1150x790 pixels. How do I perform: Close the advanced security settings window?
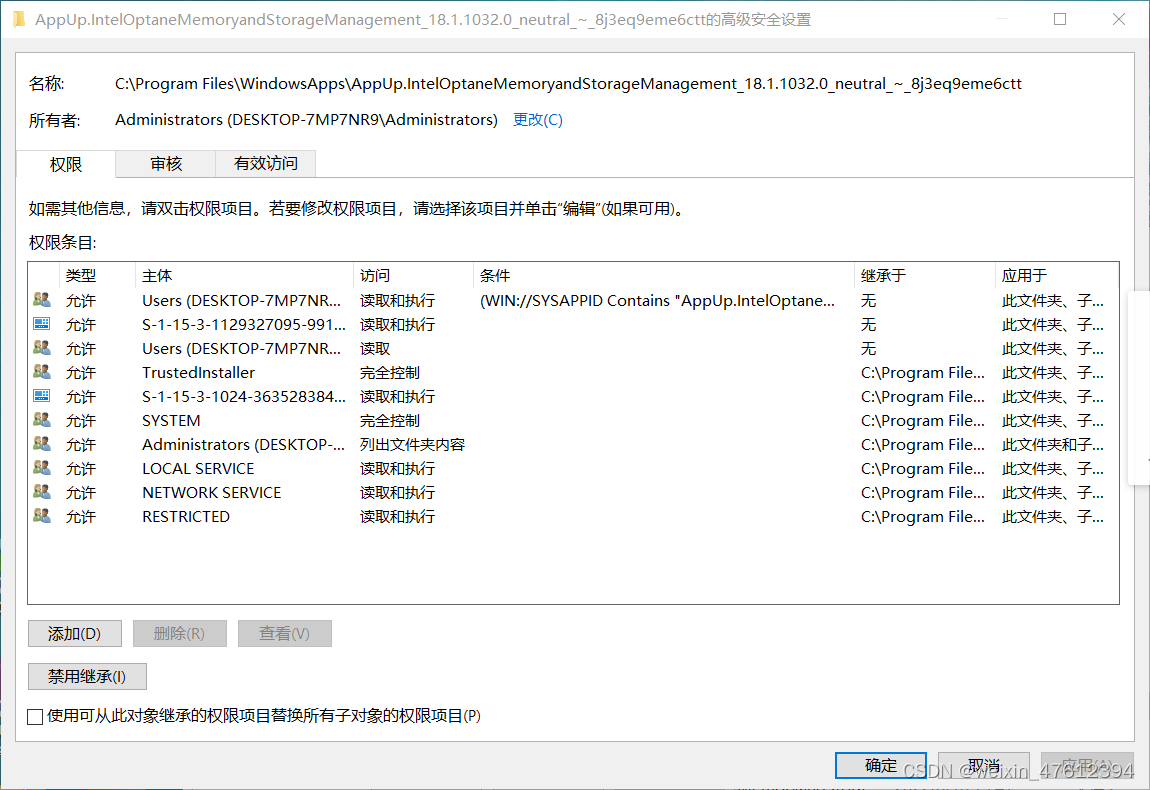pyautogui.click(x=1118, y=19)
